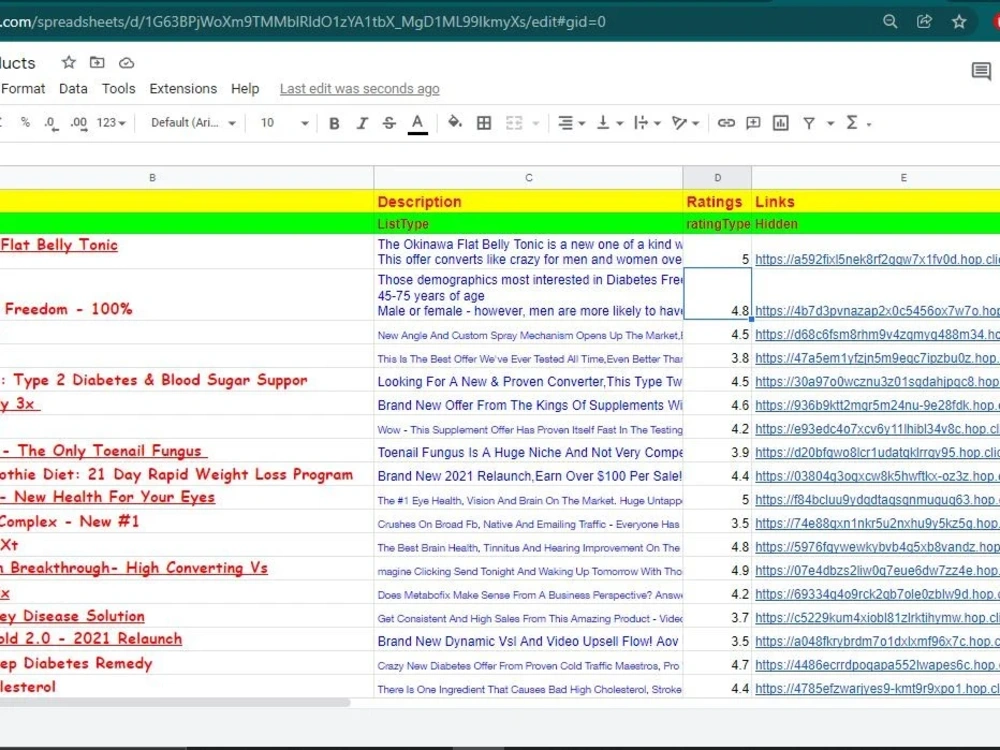Click the merge cells icon
Screen dimensions: 1000x750
[x=514, y=123]
